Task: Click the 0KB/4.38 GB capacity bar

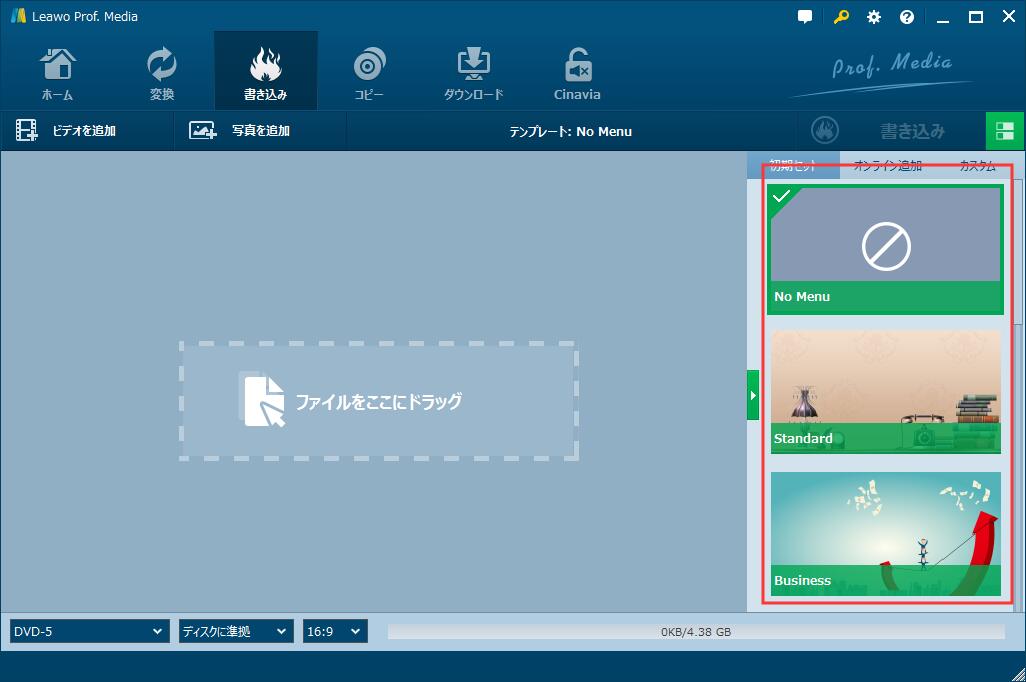Action: [x=696, y=632]
